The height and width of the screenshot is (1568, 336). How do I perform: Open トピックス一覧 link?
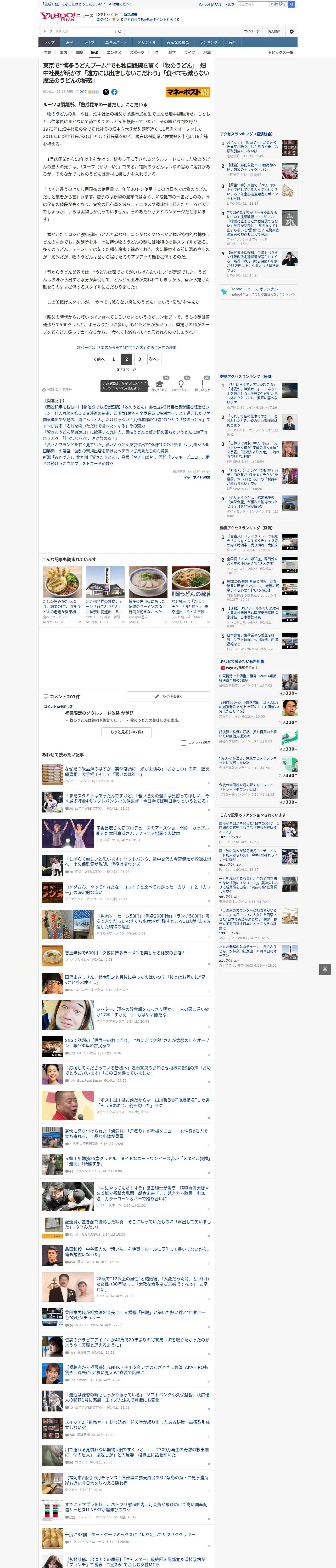point(281,52)
